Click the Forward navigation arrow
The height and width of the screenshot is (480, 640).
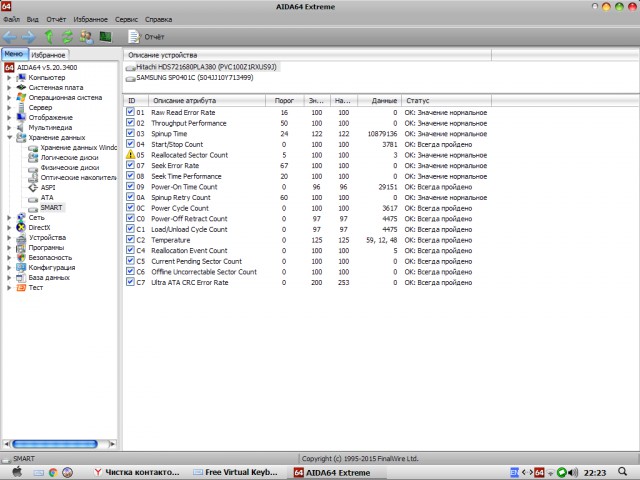pos(28,37)
